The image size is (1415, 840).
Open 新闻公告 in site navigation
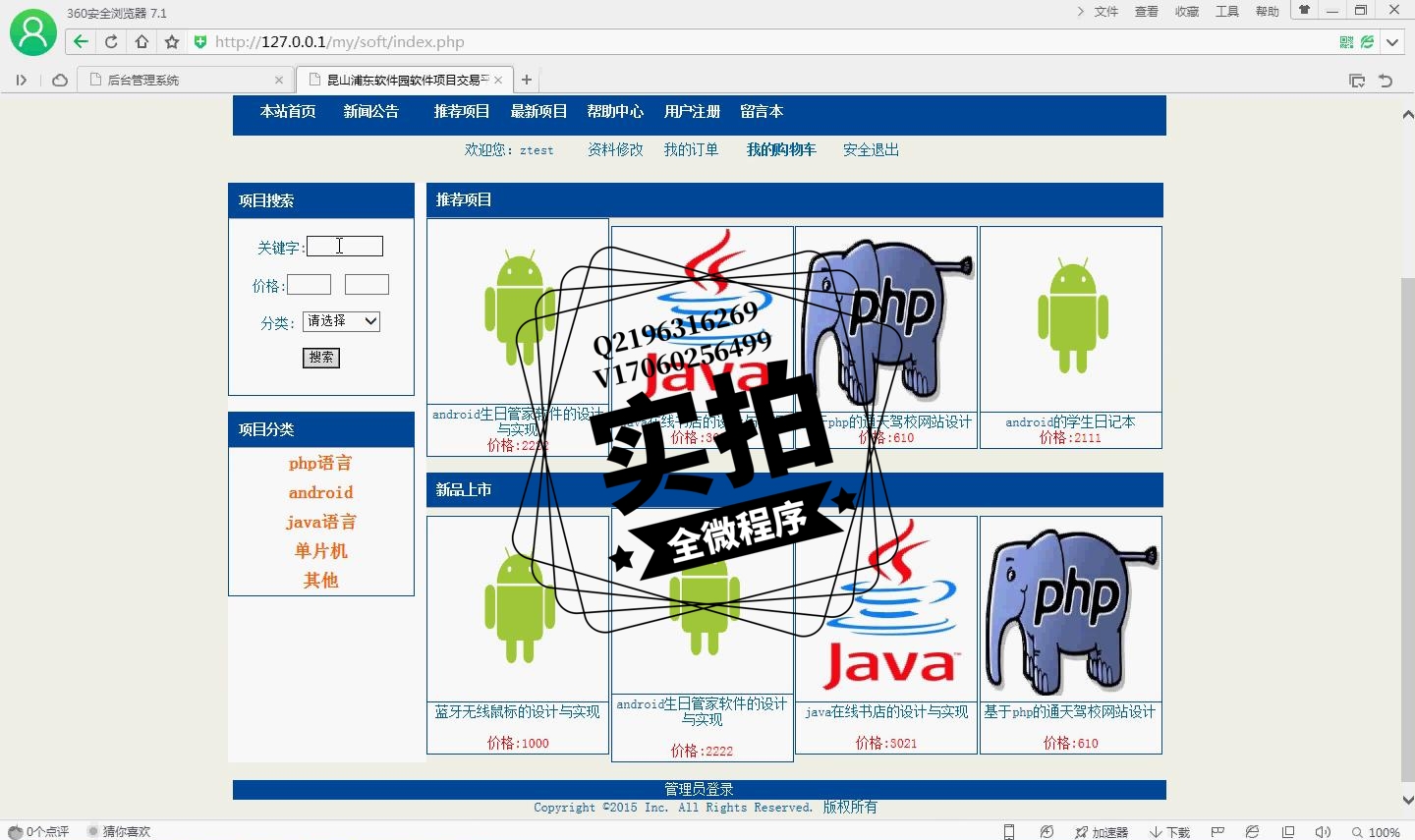[x=371, y=112]
